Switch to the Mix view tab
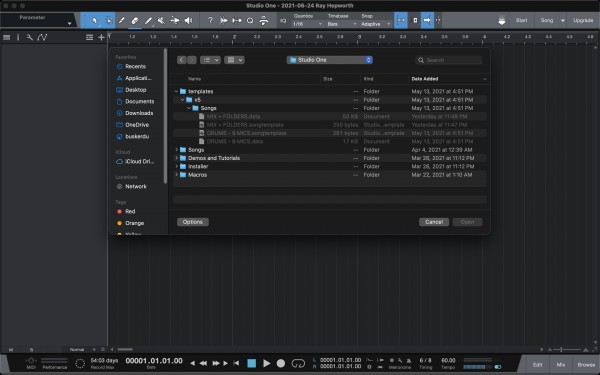Screen dimensions: 600x375 tap(561, 365)
